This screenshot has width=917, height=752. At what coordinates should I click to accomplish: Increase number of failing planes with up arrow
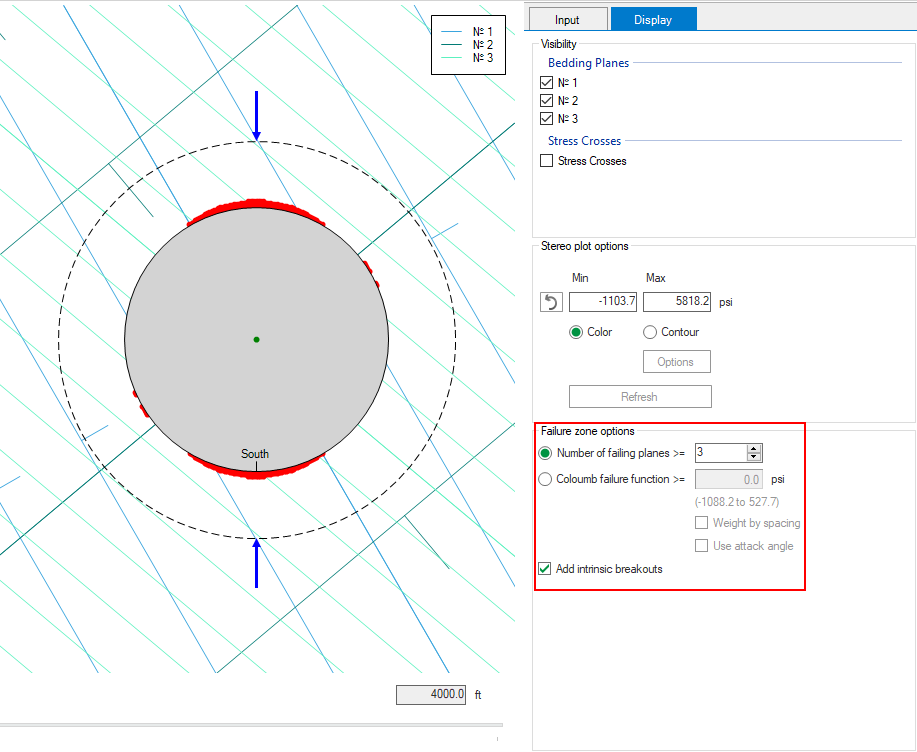(x=754, y=448)
